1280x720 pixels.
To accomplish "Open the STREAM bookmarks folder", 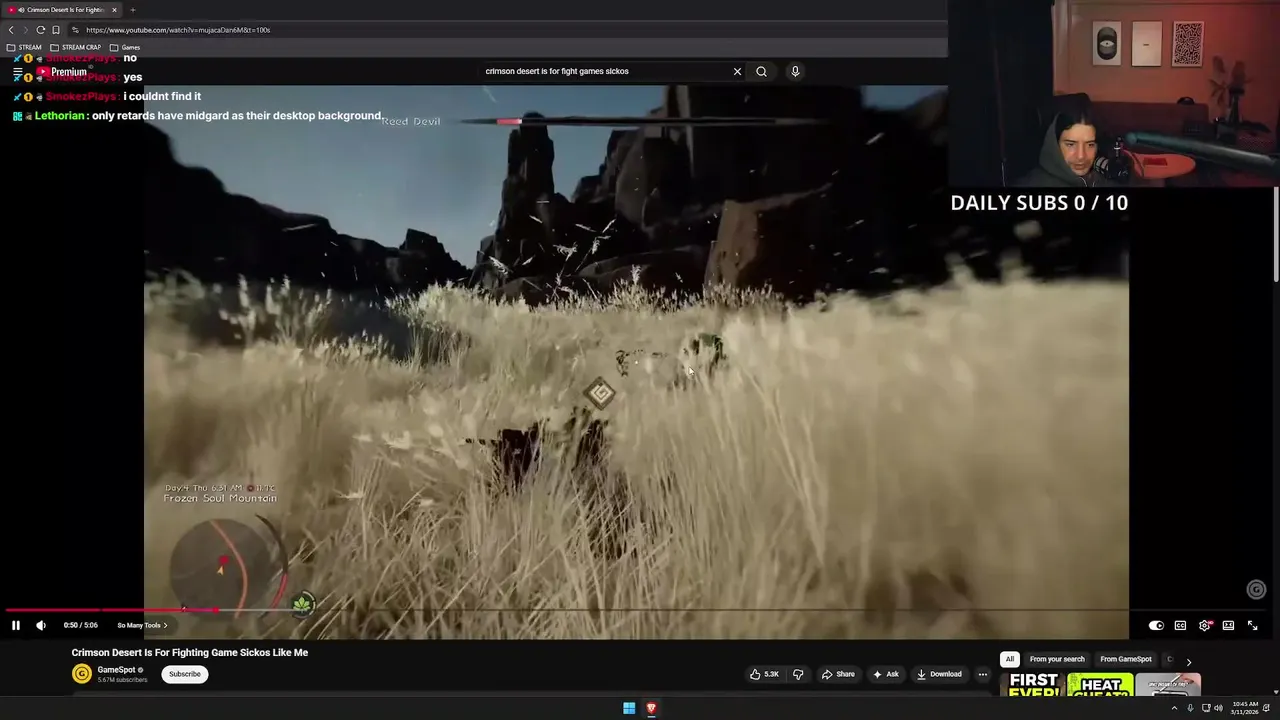I will point(24,47).
